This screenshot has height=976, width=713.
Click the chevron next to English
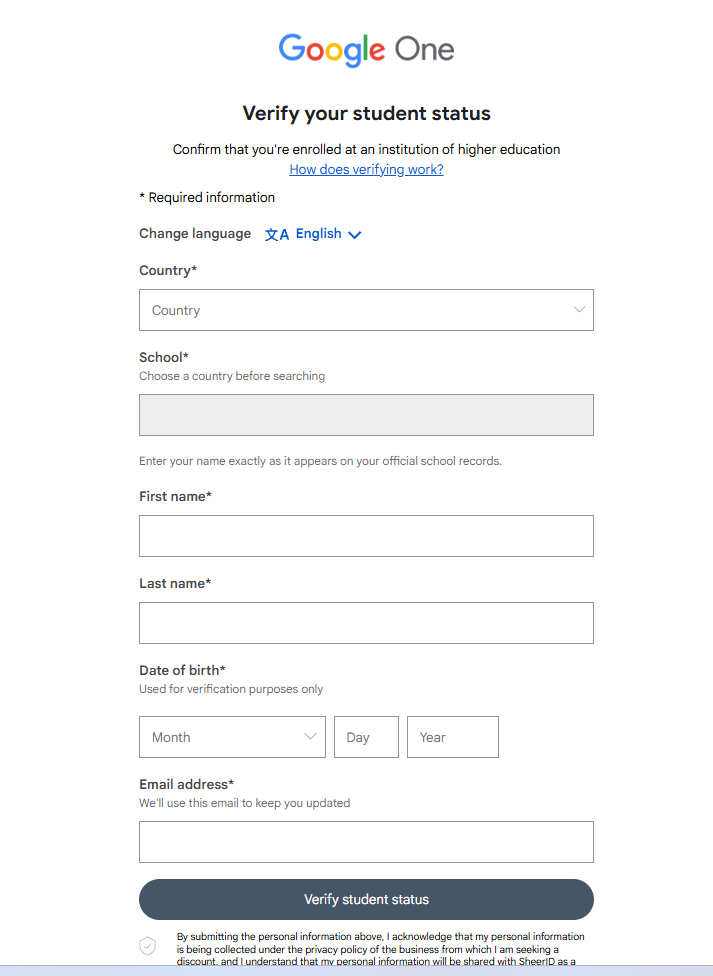tap(354, 235)
